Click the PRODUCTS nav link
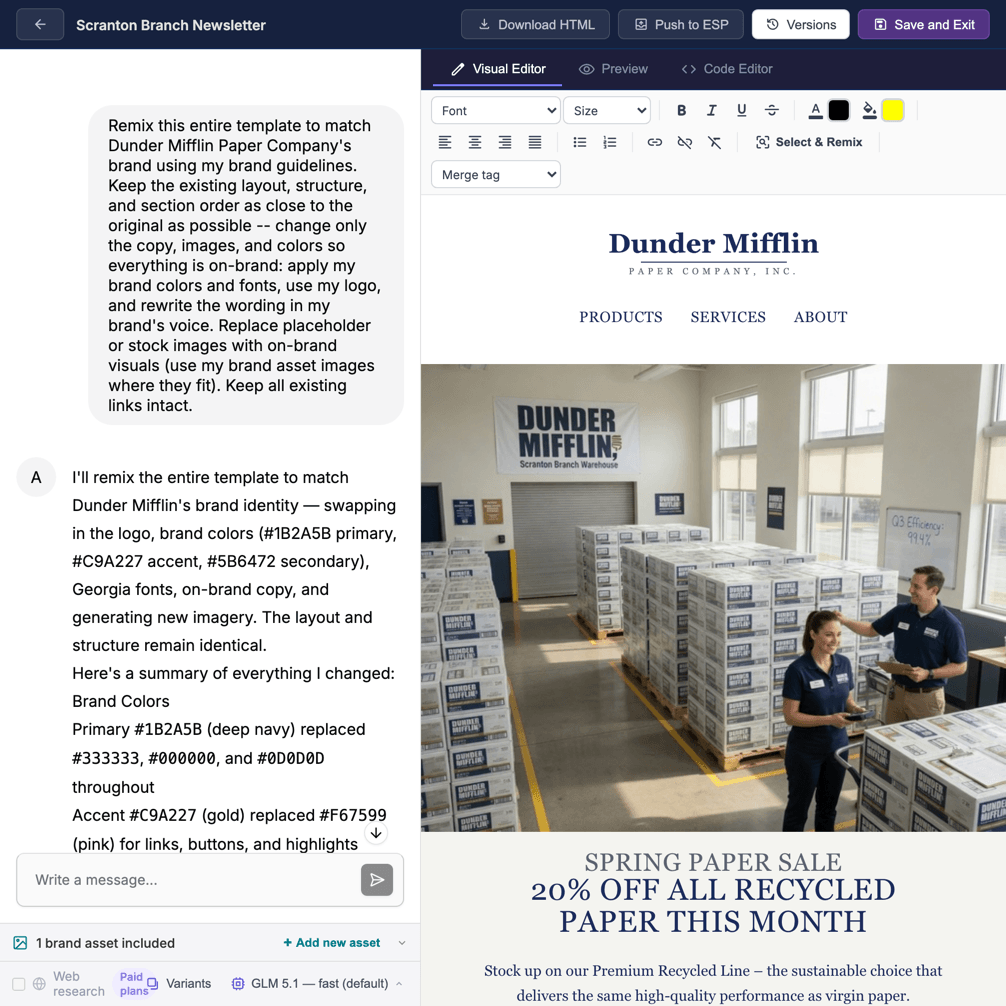1006x1006 pixels. (x=620, y=317)
